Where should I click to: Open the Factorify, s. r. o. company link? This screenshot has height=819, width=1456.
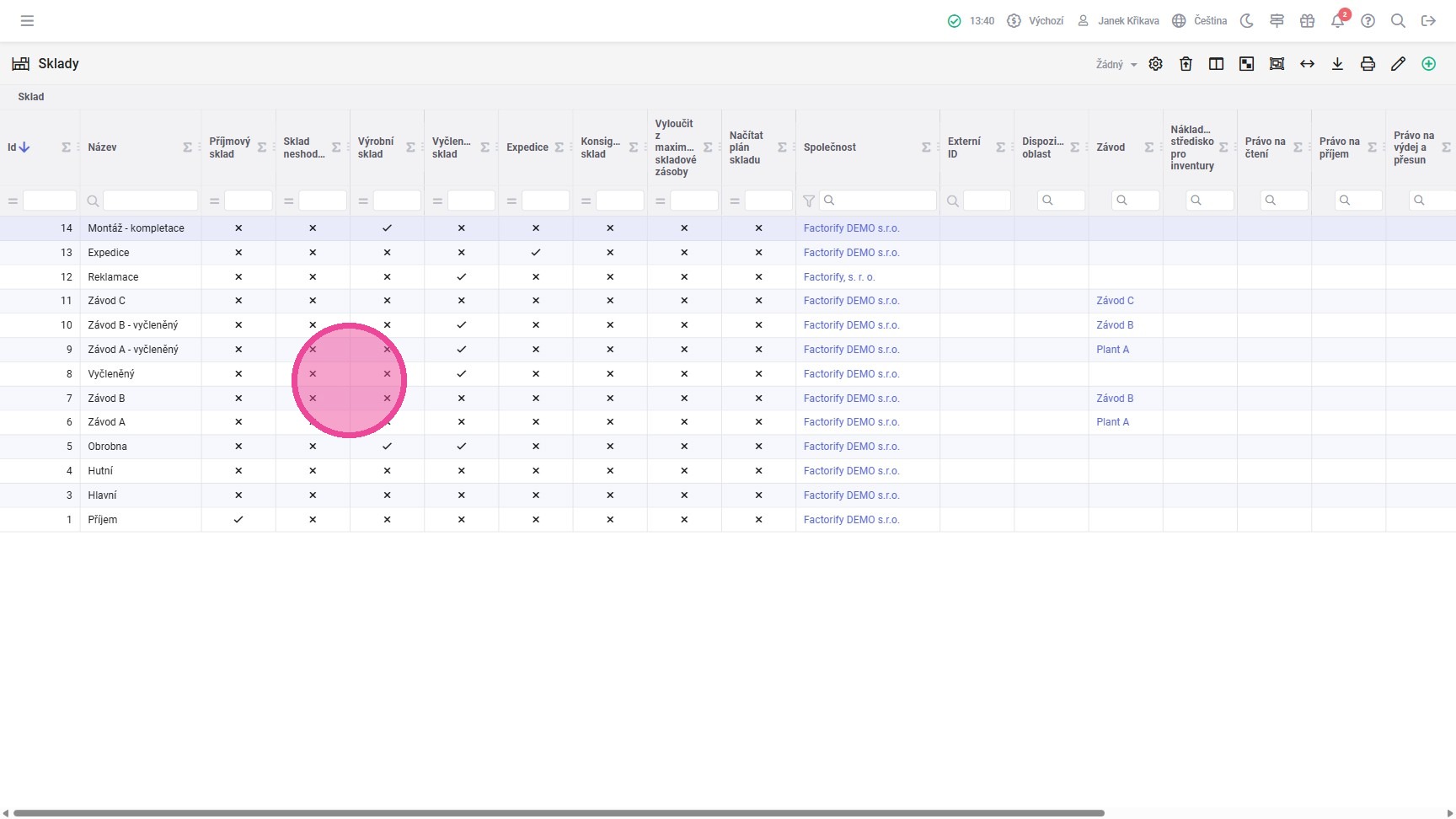[839, 277]
